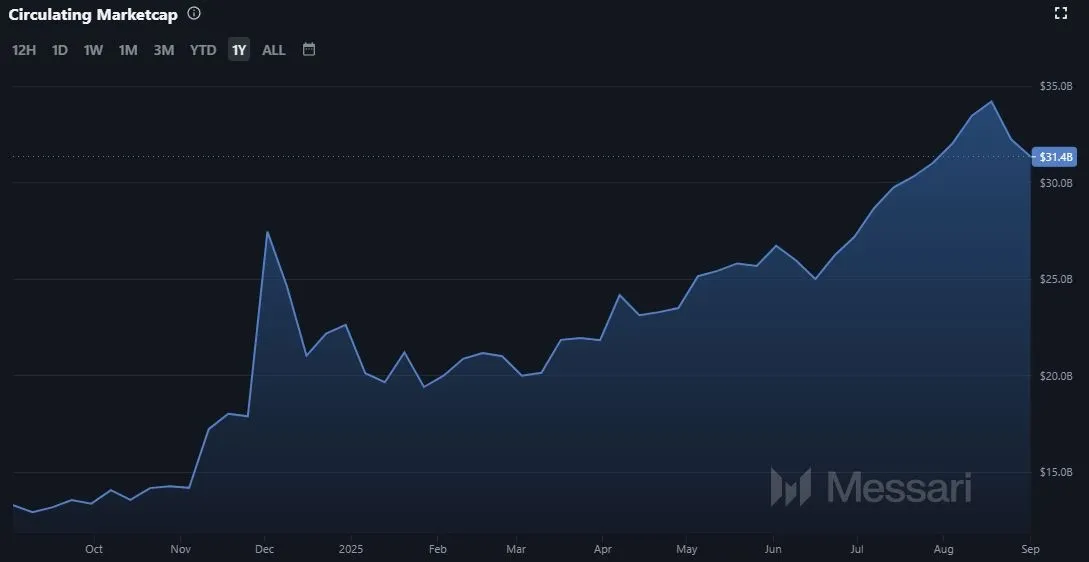Click the $25.0B axis label
Viewport: 1089px width, 562px height.
[1056, 279]
